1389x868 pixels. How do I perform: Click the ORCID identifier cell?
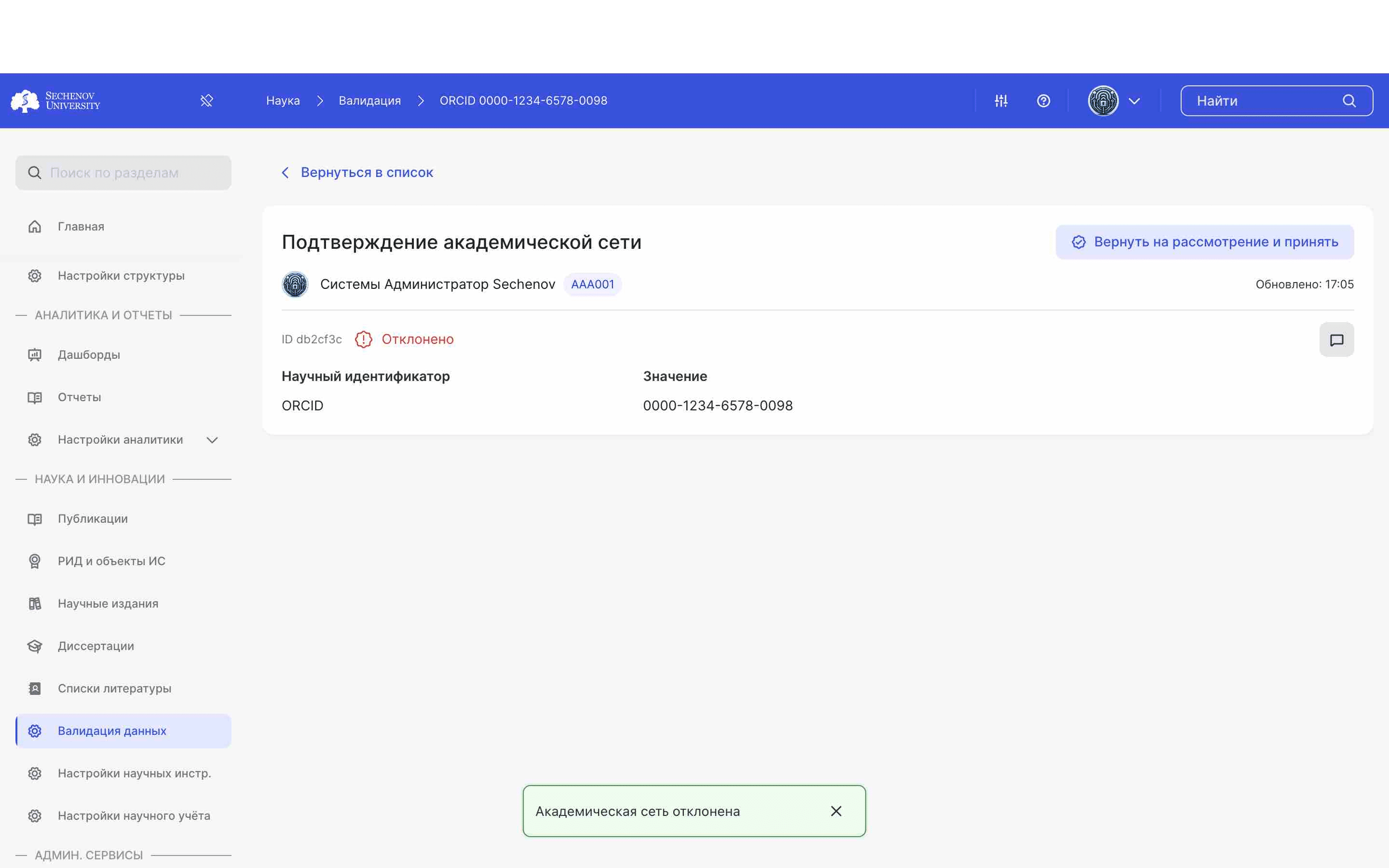click(302, 406)
